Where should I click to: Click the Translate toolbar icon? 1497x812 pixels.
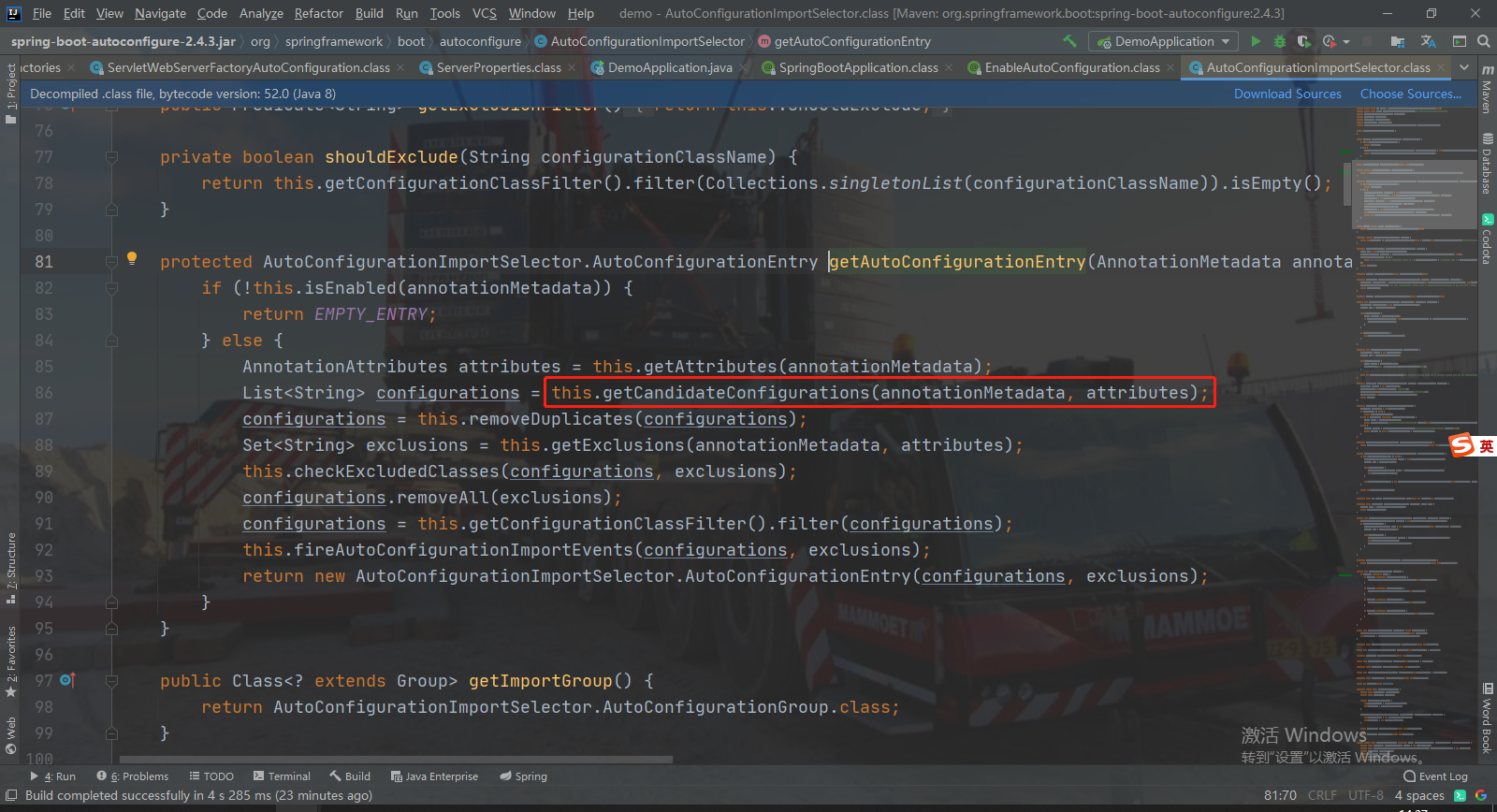[x=1428, y=41]
